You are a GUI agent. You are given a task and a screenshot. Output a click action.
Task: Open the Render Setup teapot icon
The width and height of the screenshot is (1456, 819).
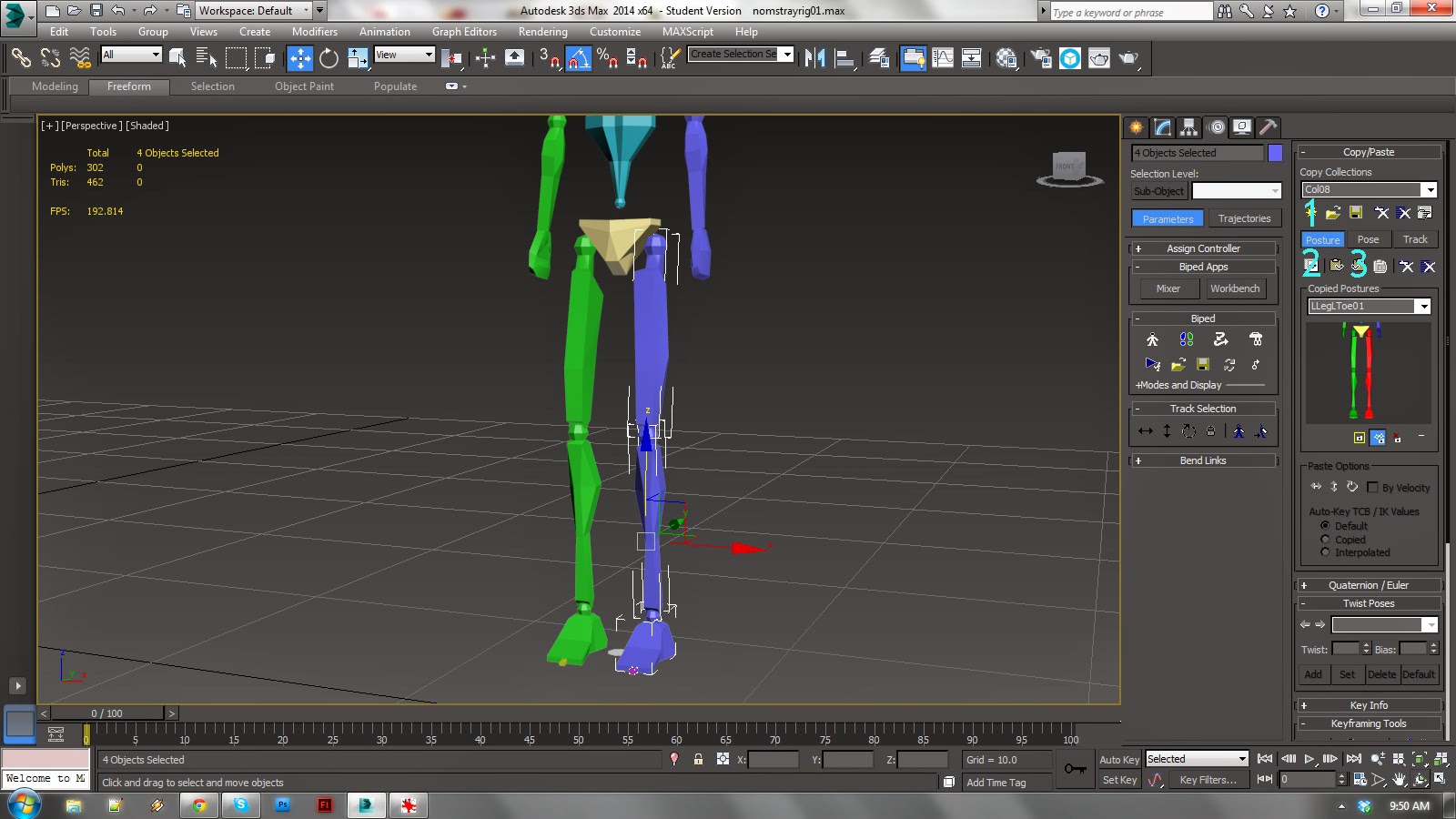tap(1041, 58)
